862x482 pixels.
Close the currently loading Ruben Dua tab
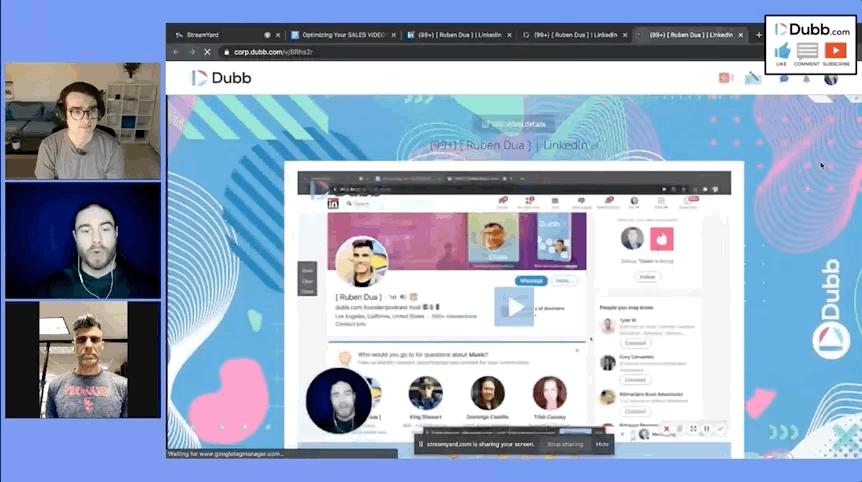pyautogui.click(x=741, y=35)
